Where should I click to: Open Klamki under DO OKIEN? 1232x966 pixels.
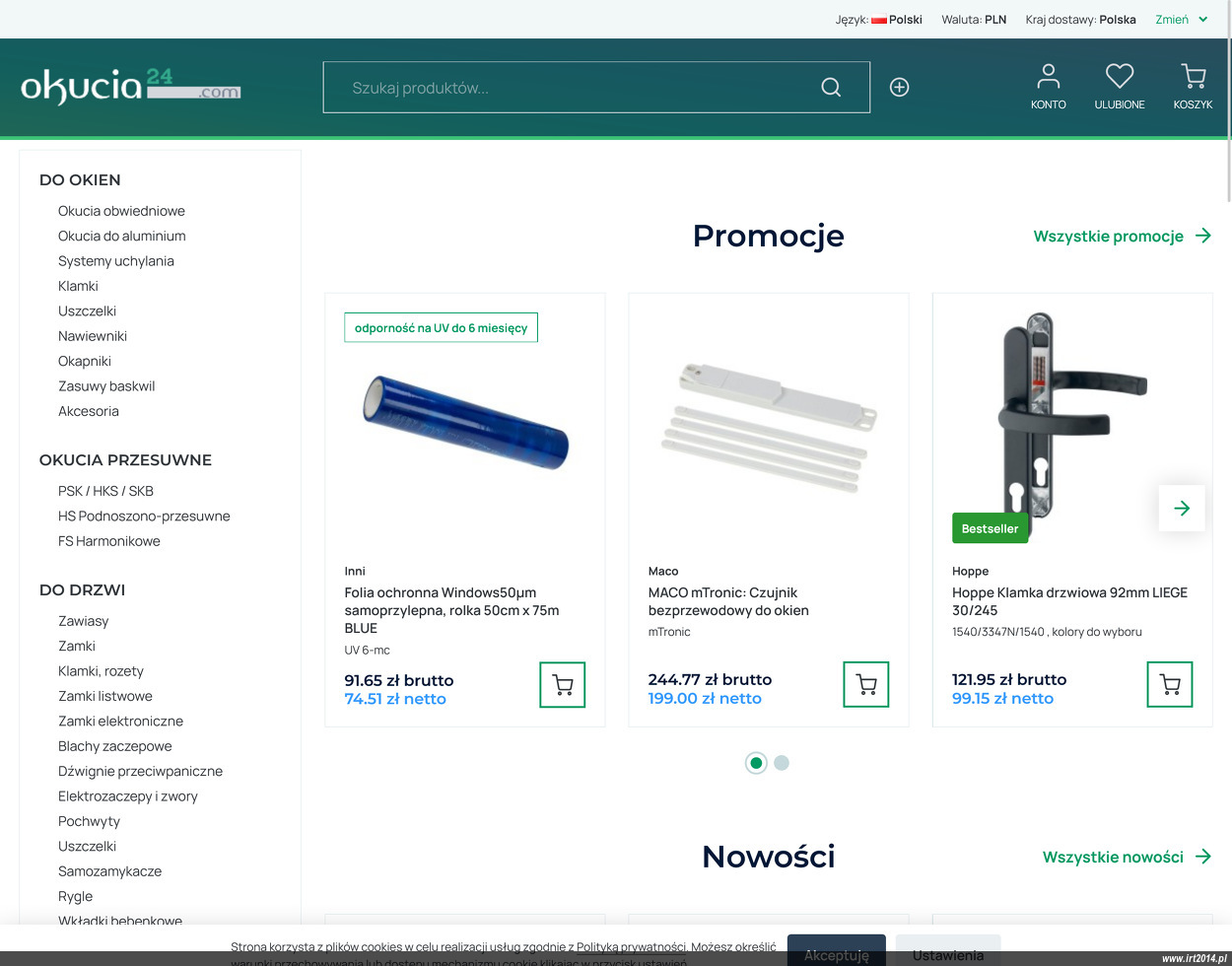coord(78,286)
